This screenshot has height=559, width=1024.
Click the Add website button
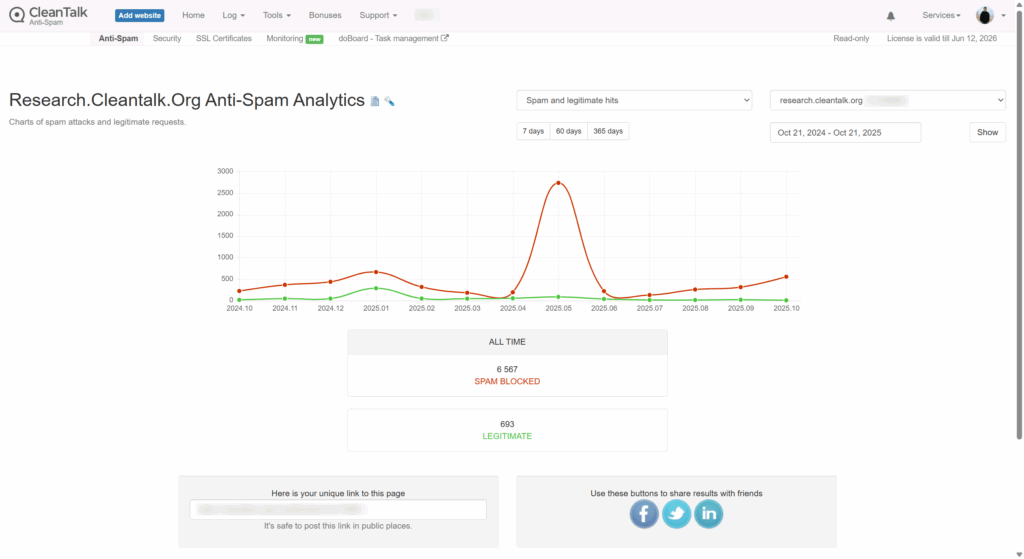pyautogui.click(x=140, y=16)
